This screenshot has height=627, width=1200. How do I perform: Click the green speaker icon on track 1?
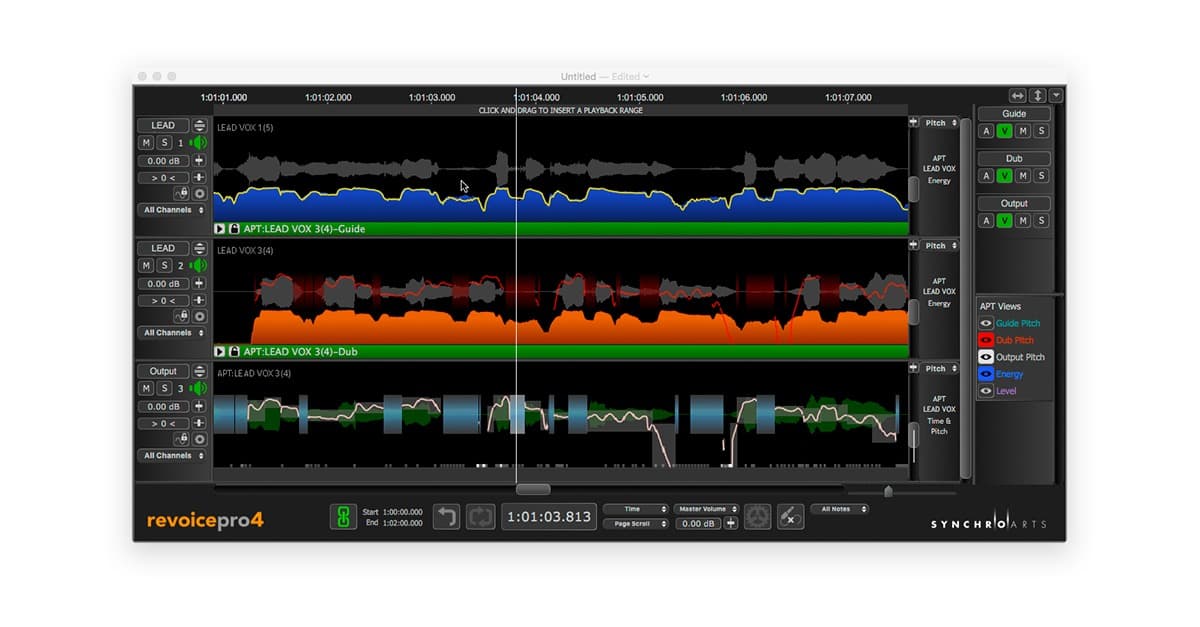tap(199, 143)
